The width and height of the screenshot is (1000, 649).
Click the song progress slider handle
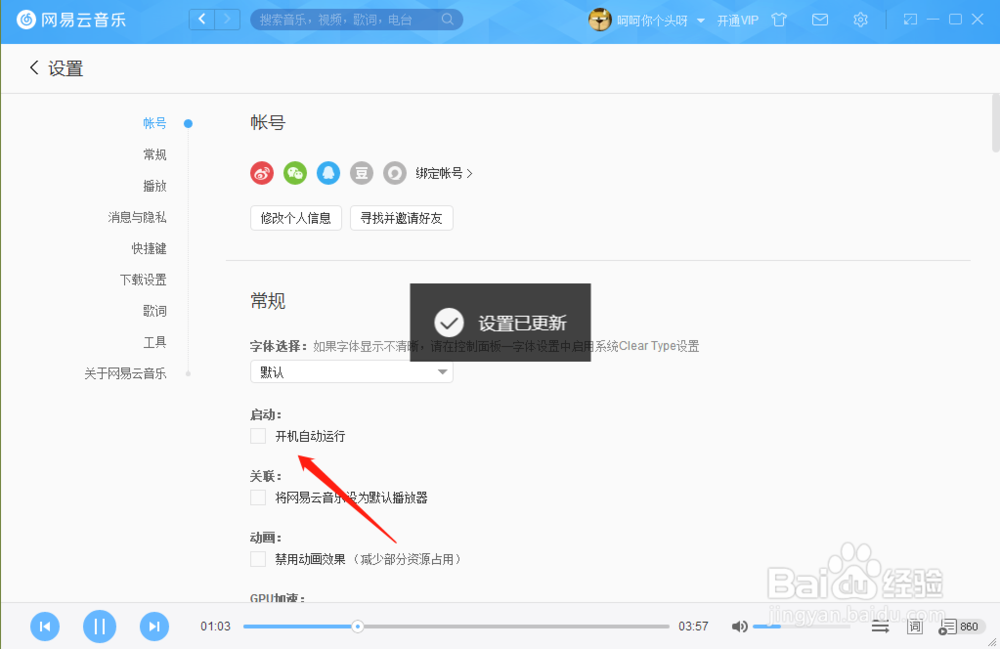358,627
